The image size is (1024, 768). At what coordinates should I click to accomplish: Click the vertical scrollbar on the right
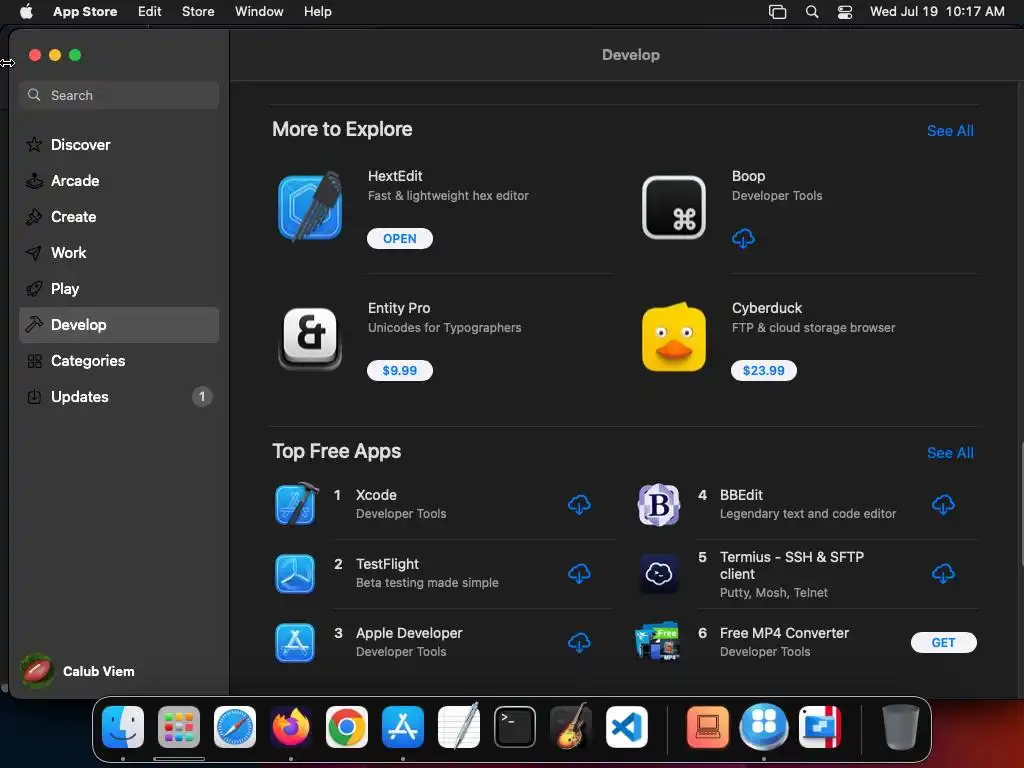click(x=1021, y=503)
